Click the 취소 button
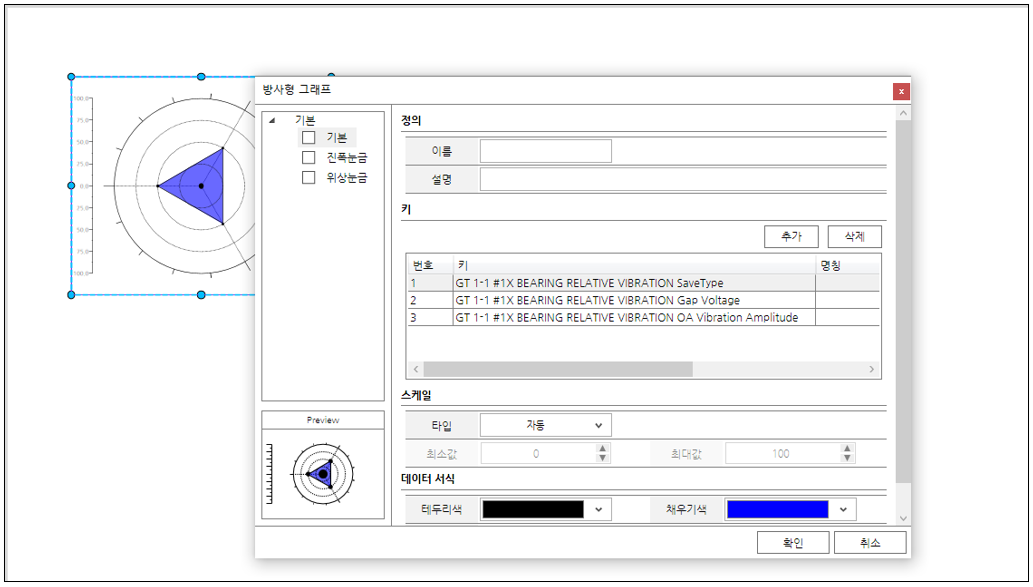Image resolution: width=1033 pixels, height=587 pixels. pos(870,543)
